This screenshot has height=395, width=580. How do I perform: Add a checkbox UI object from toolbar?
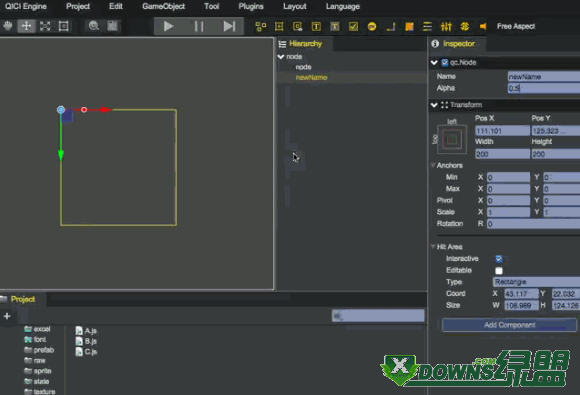(x=354, y=26)
